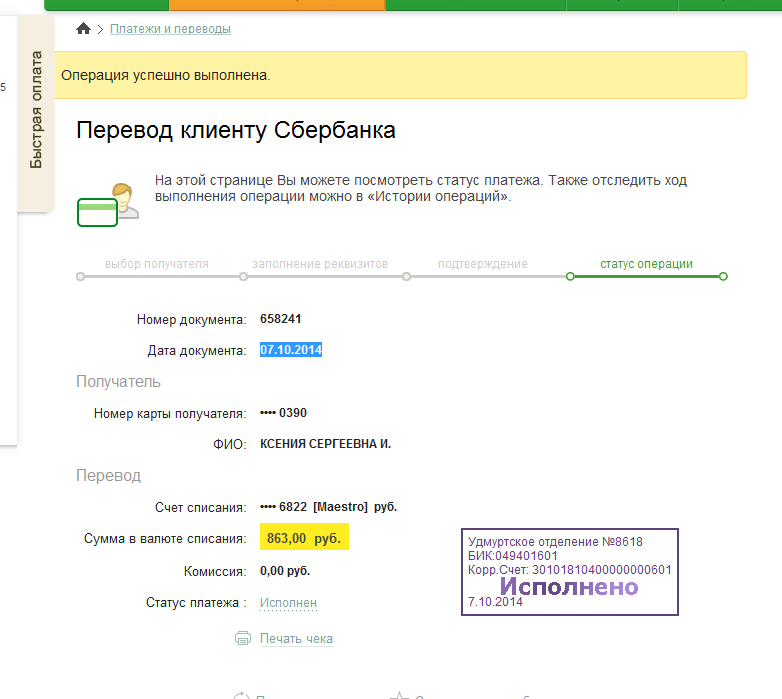Click the name КСЕНИЯ СЕРГЕЕВНА И.
Screen dimensions: 782x699
[325, 444]
